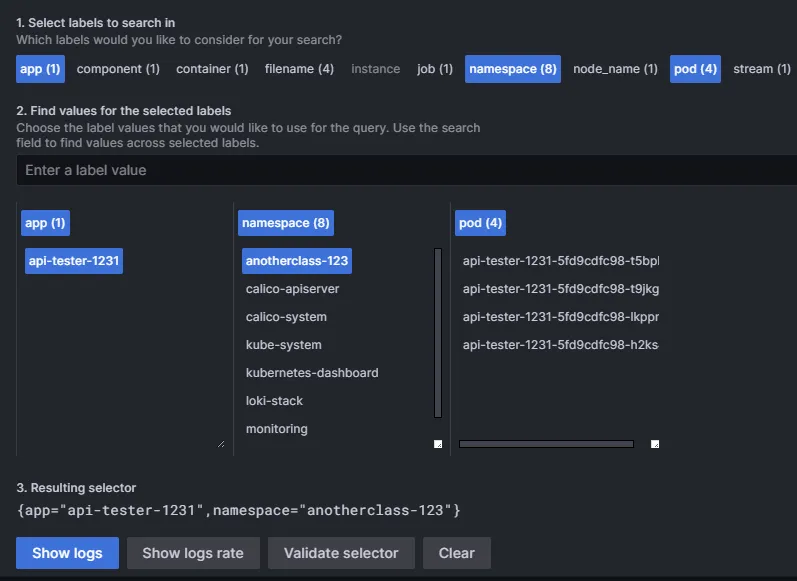The height and width of the screenshot is (581, 797).
Task: Toggle the filename (4) label
Action: [x=299, y=69]
